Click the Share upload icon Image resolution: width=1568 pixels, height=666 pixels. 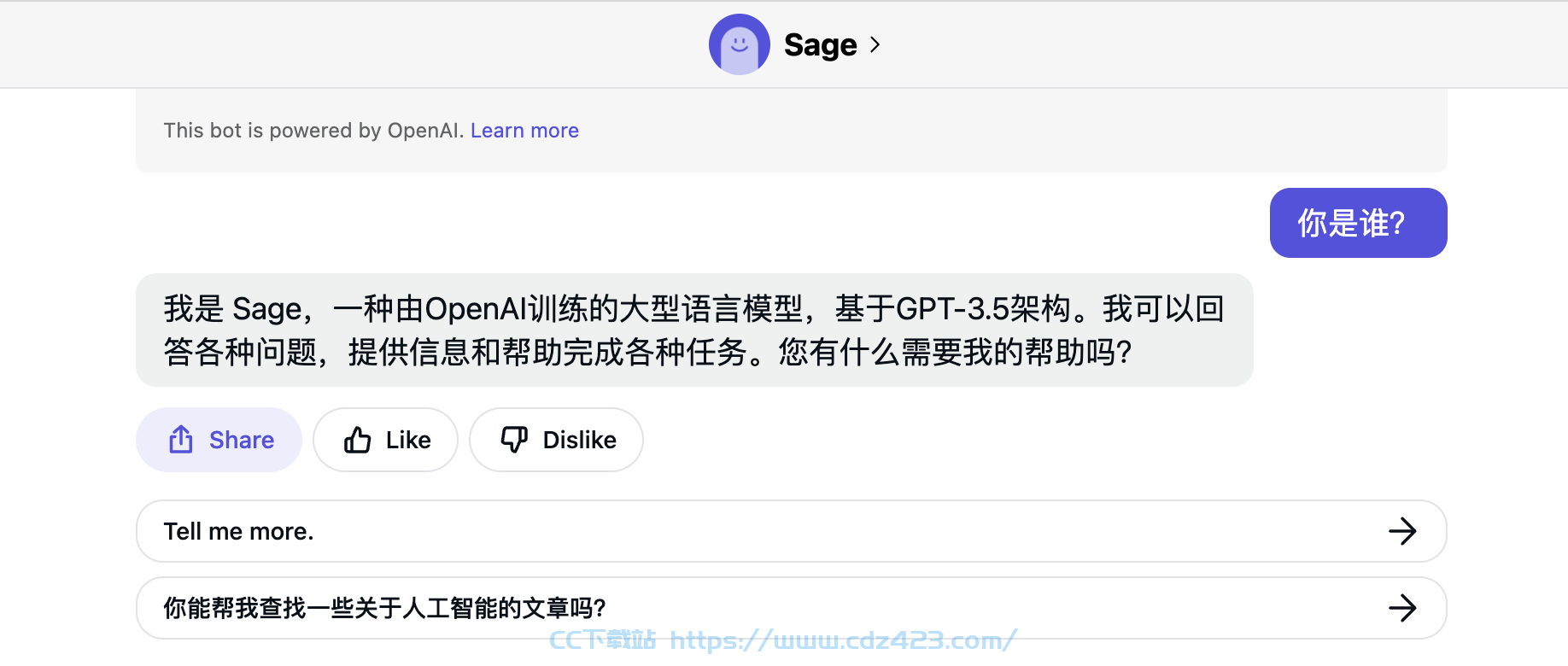[x=181, y=440]
